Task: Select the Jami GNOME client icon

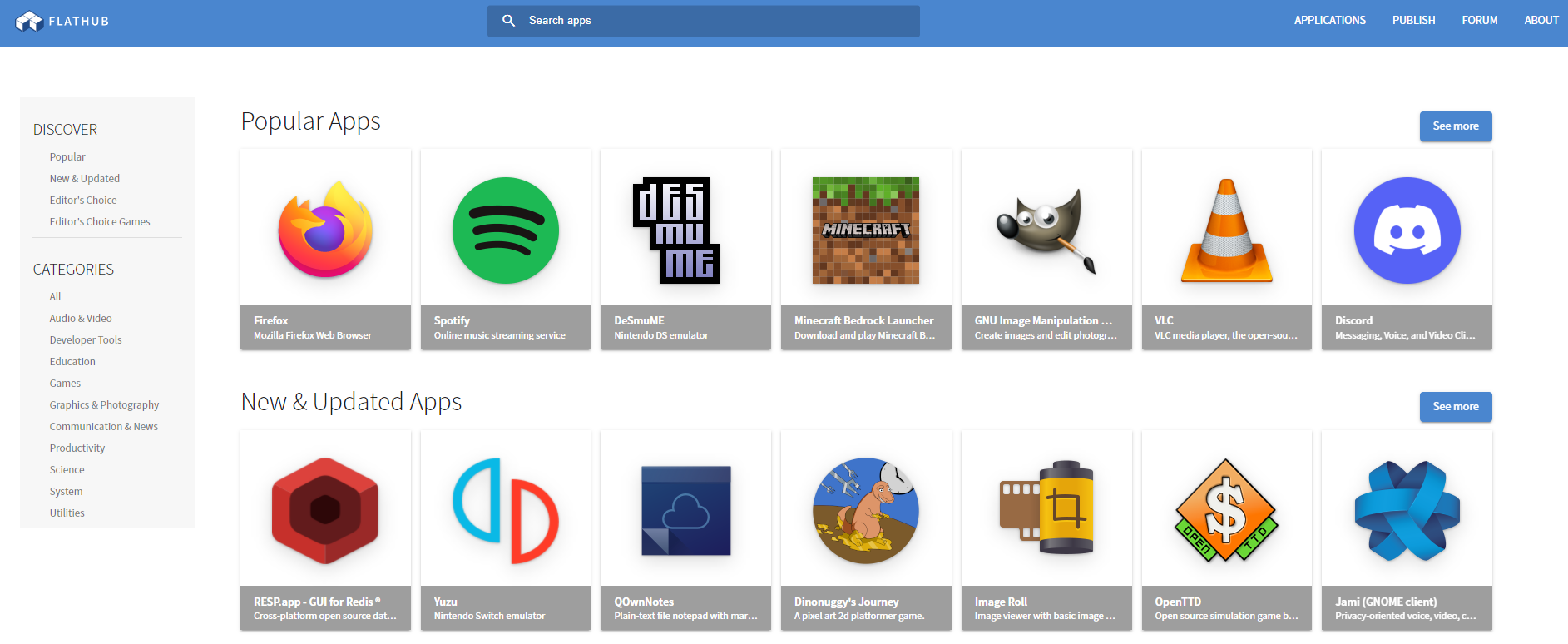Action: click(1407, 511)
